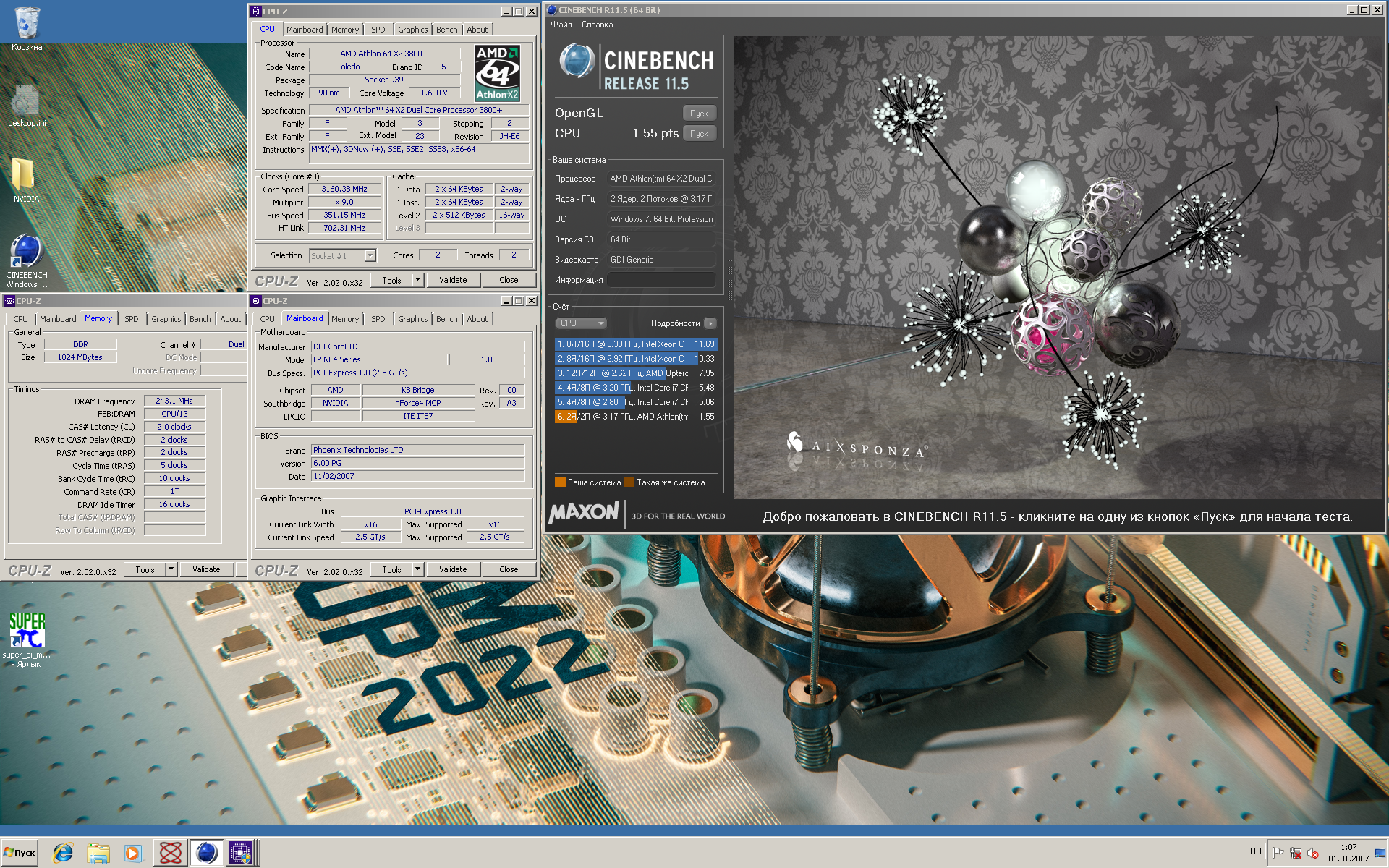Open Graphics tab in Memory CPU-Z window
1389x868 pixels.
click(166, 319)
